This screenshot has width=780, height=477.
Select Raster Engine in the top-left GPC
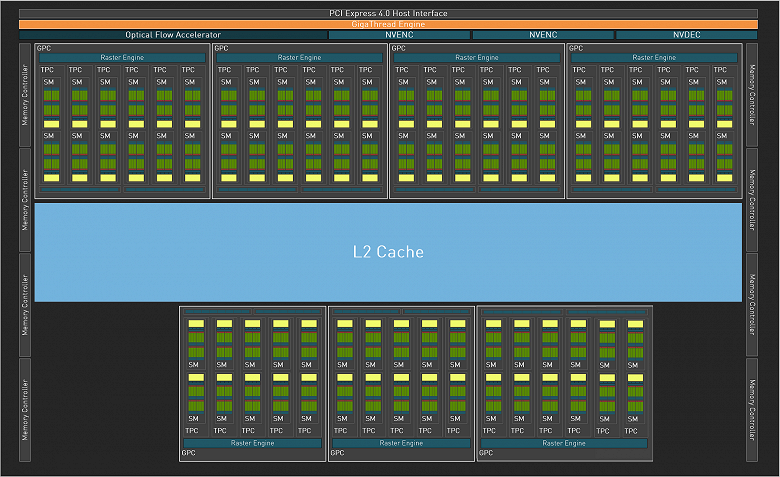point(122,58)
